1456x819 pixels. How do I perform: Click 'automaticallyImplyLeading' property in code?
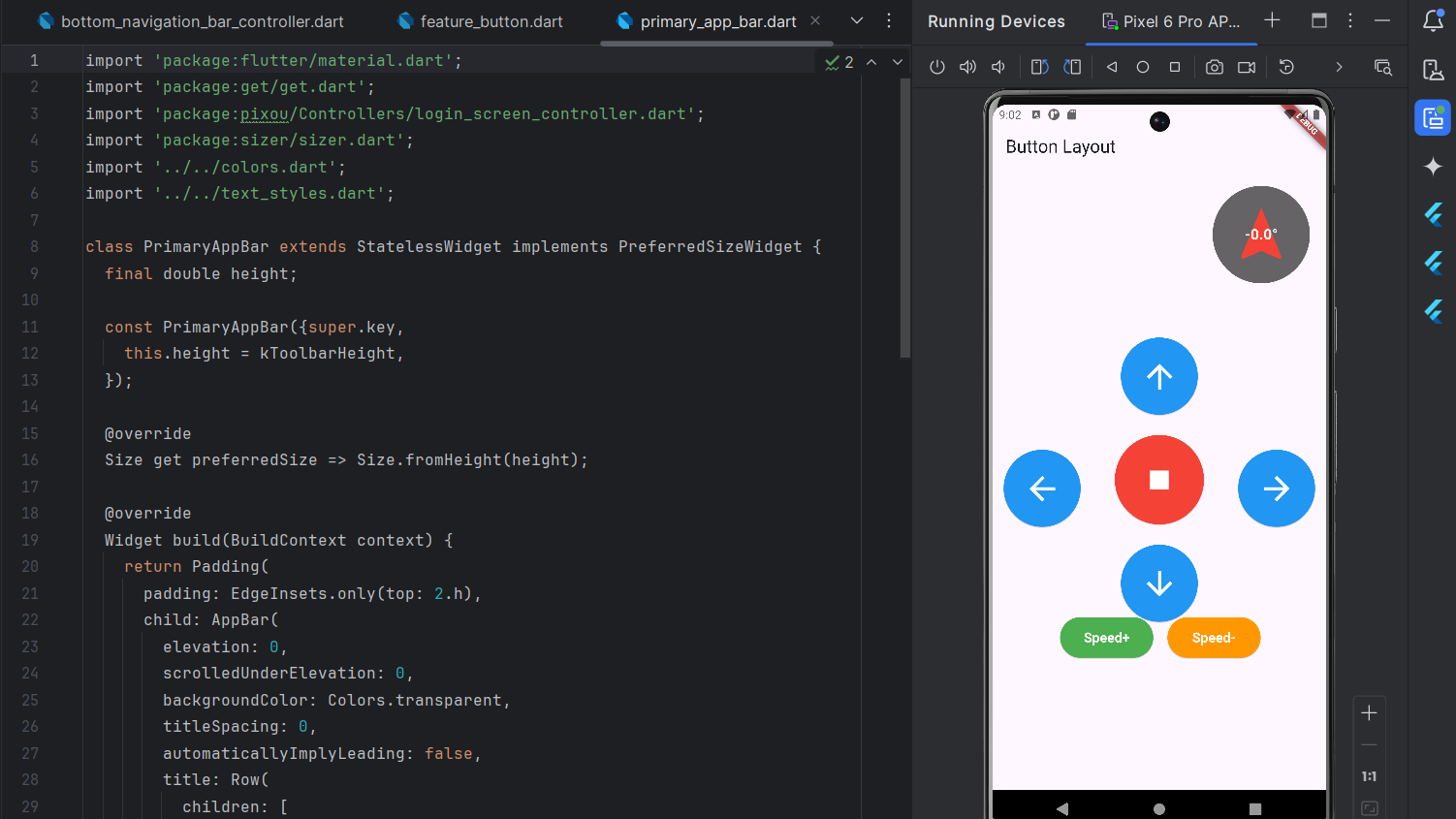coord(284,754)
